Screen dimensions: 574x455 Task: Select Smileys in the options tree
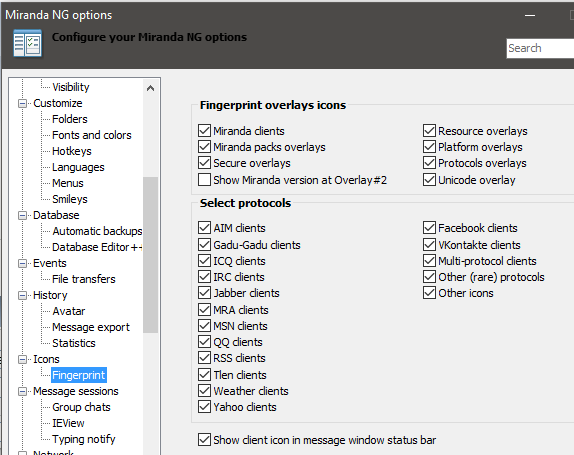70,199
